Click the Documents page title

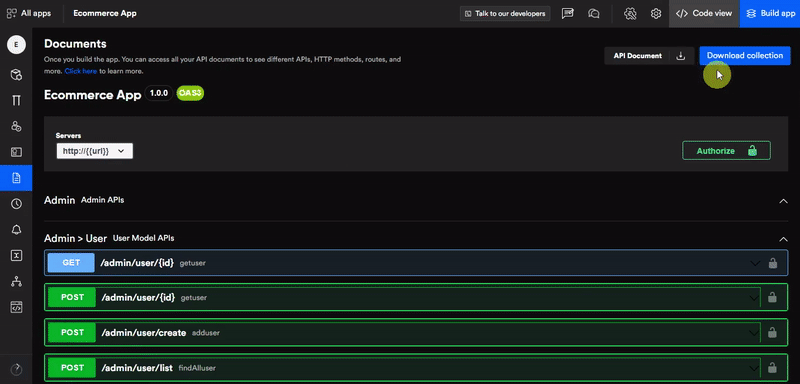click(76, 44)
